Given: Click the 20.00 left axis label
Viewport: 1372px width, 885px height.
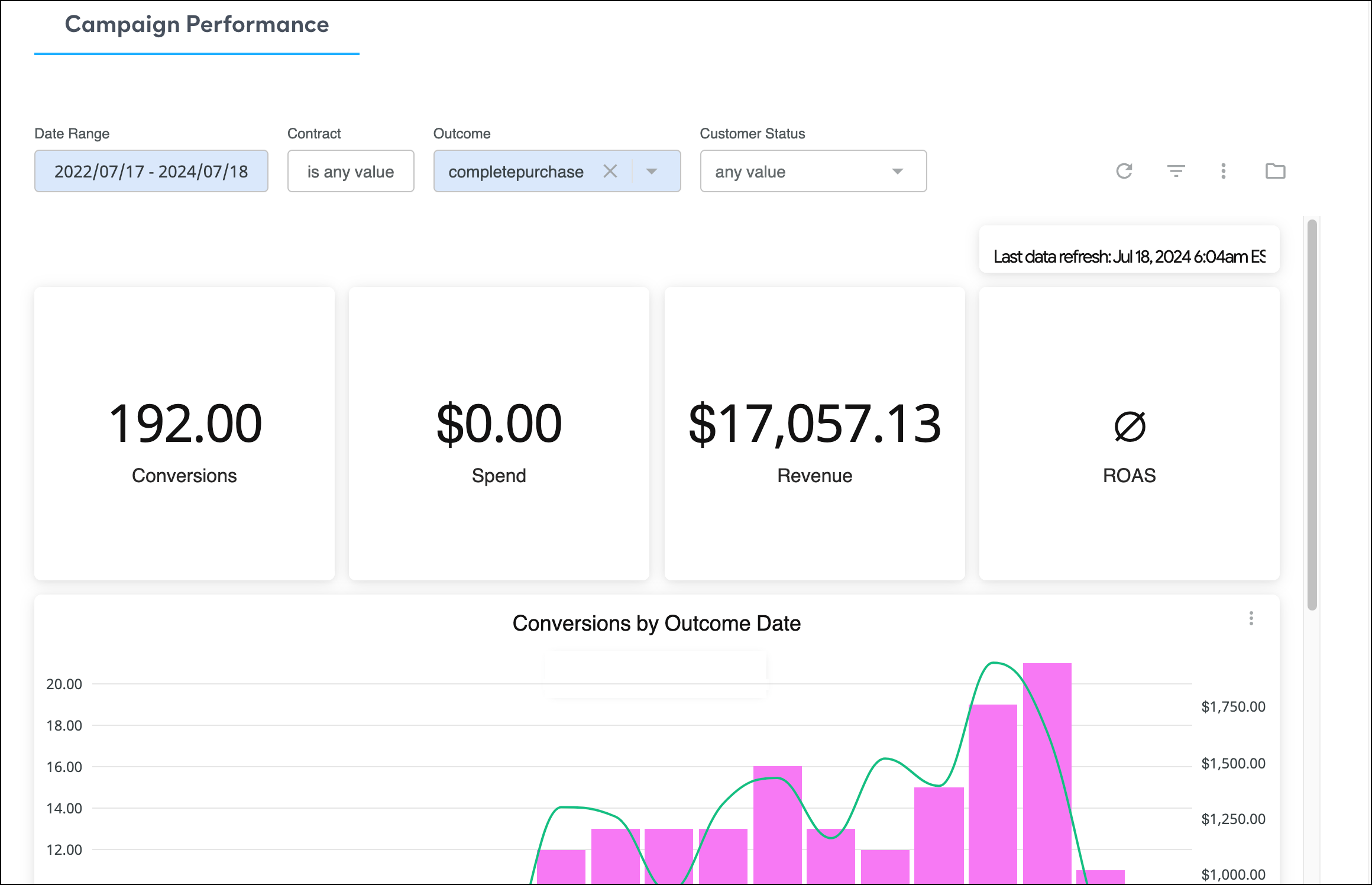Looking at the screenshot, I should tap(64, 684).
